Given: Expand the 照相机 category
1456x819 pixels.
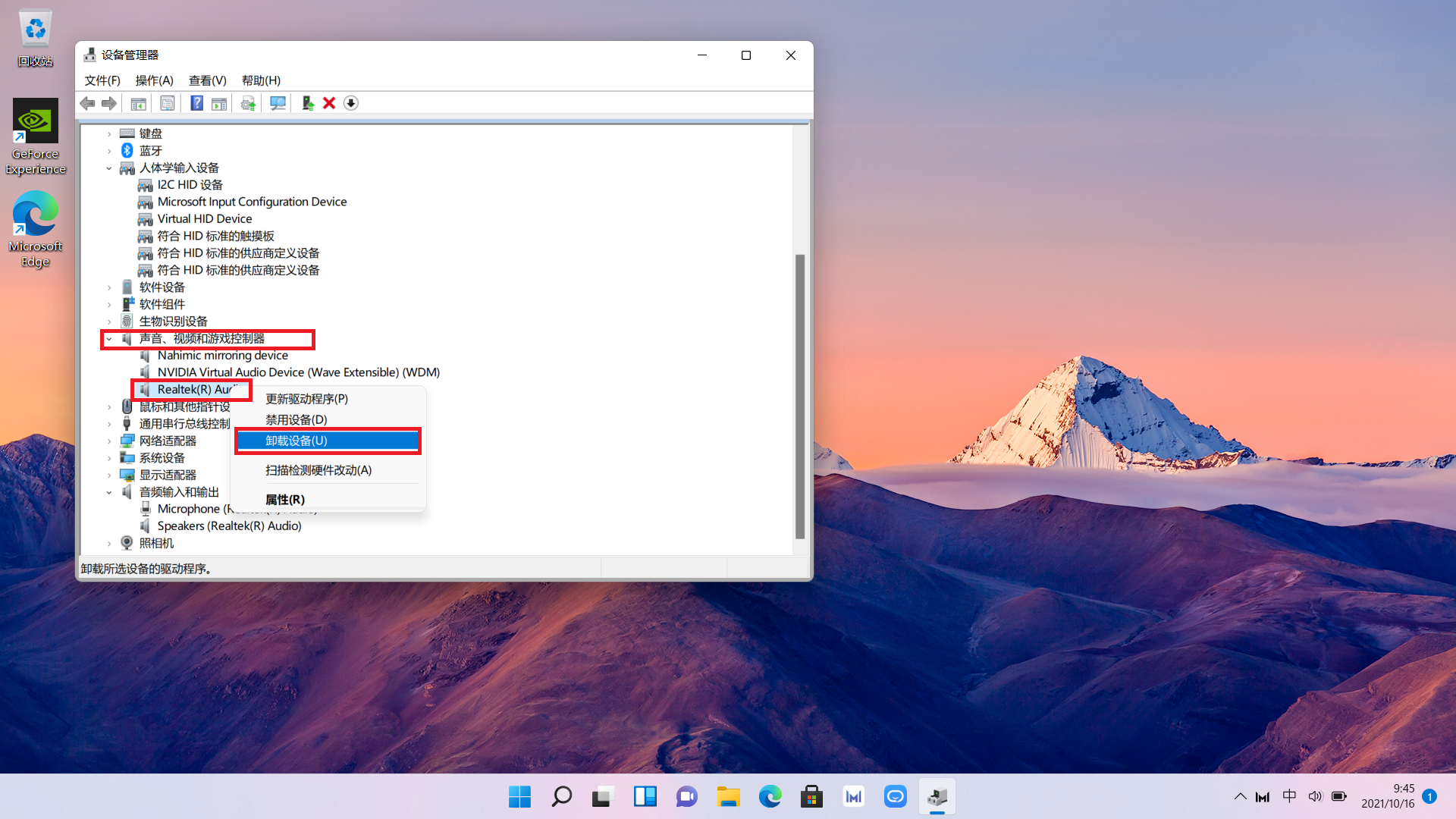Looking at the screenshot, I should (x=109, y=544).
